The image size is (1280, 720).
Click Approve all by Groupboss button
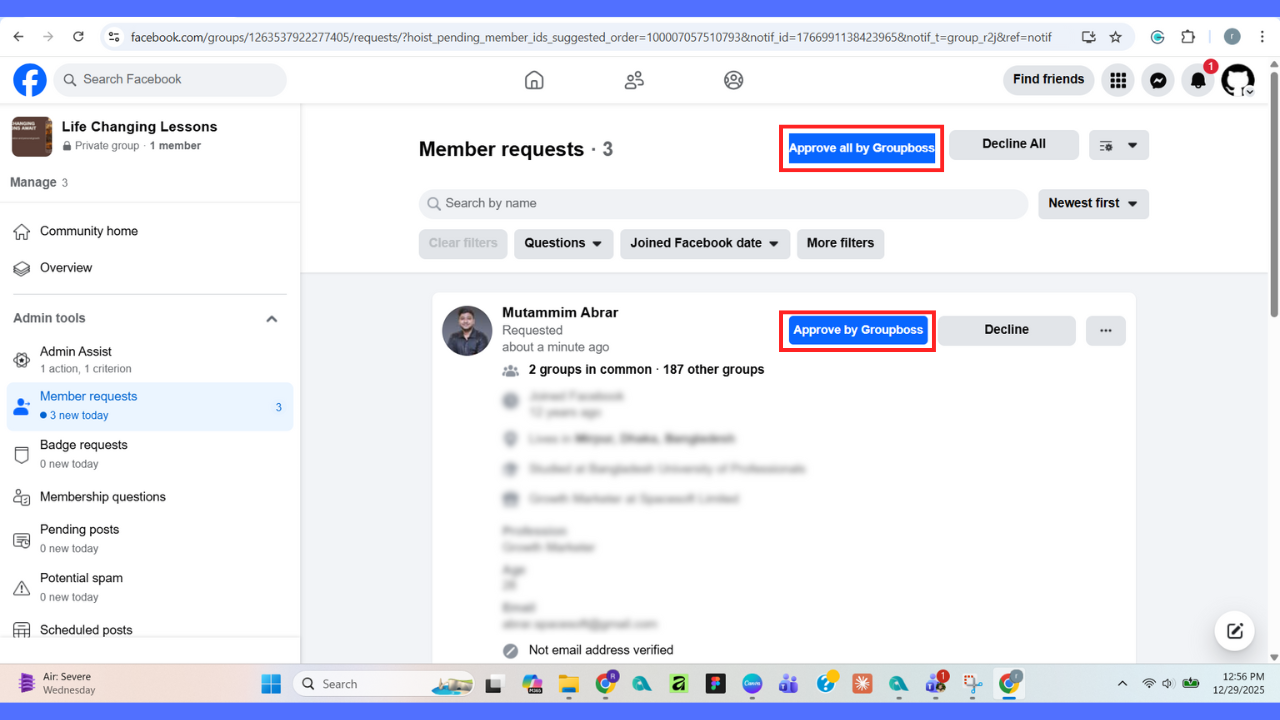[861, 148]
